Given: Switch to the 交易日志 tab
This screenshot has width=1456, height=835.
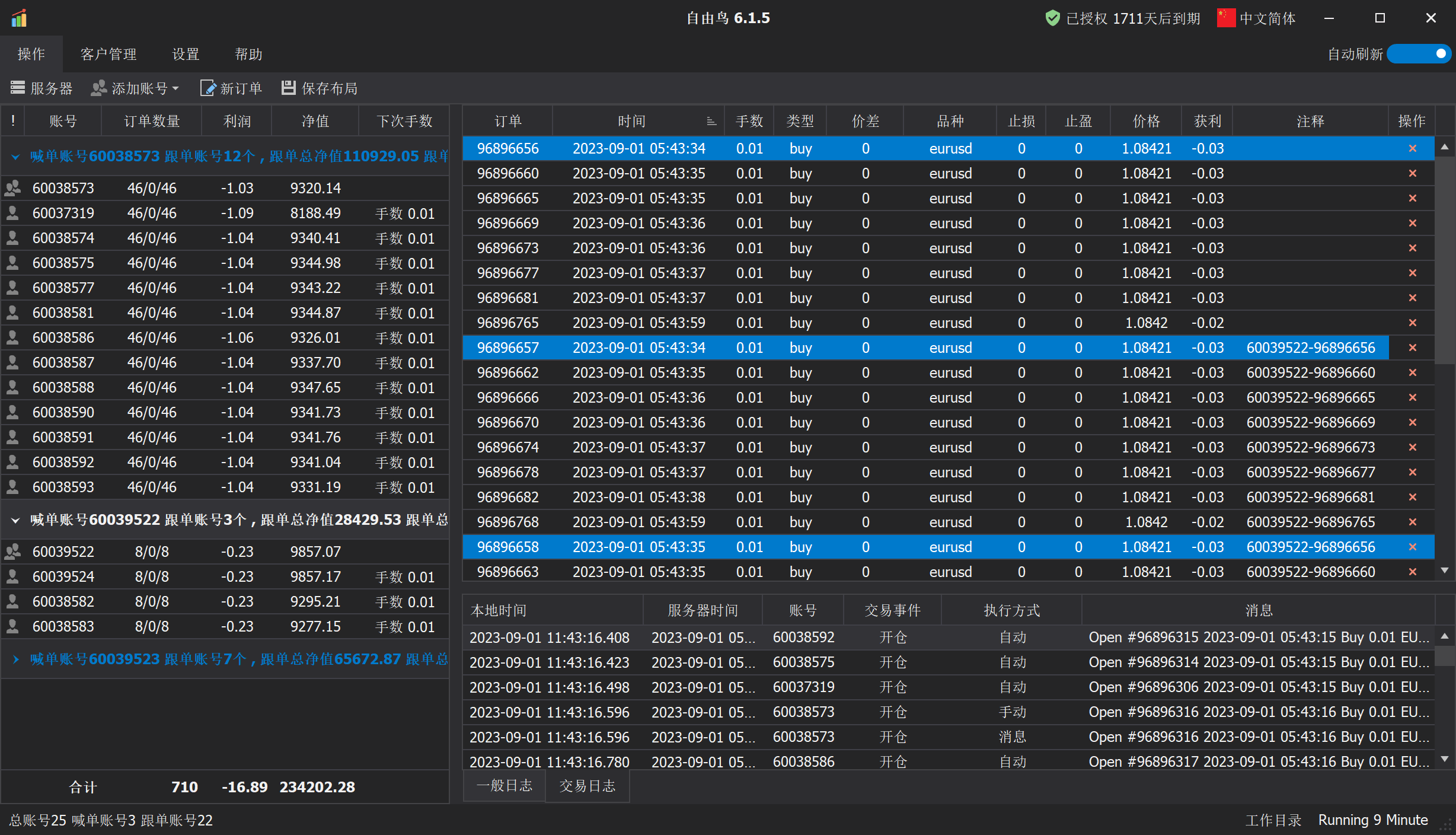Looking at the screenshot, I should click(587, 786).
